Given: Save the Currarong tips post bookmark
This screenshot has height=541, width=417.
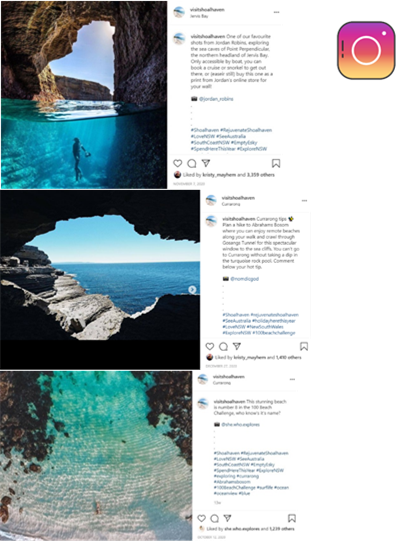Looking at the screenshot, I should 304,346.
